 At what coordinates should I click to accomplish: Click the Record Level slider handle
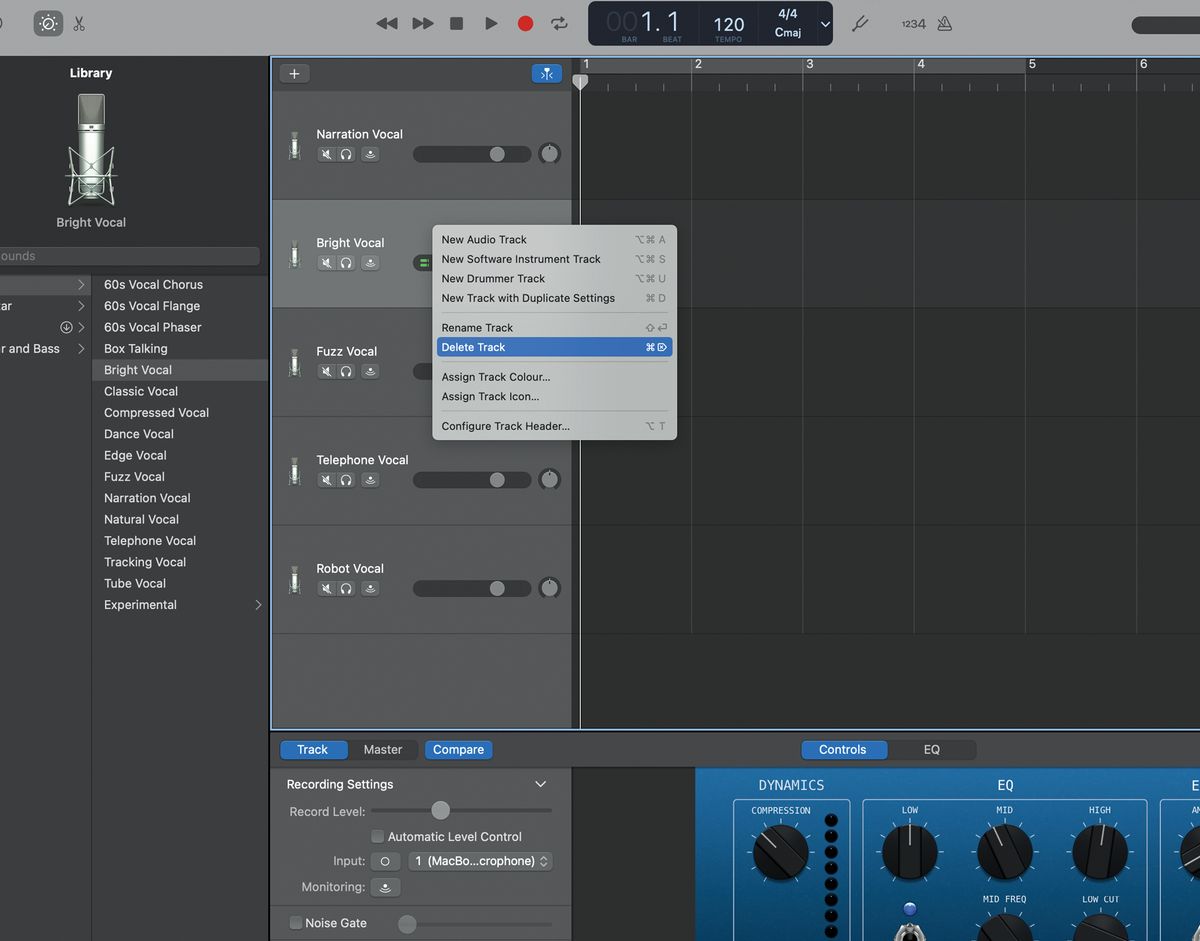click(443, 811)
